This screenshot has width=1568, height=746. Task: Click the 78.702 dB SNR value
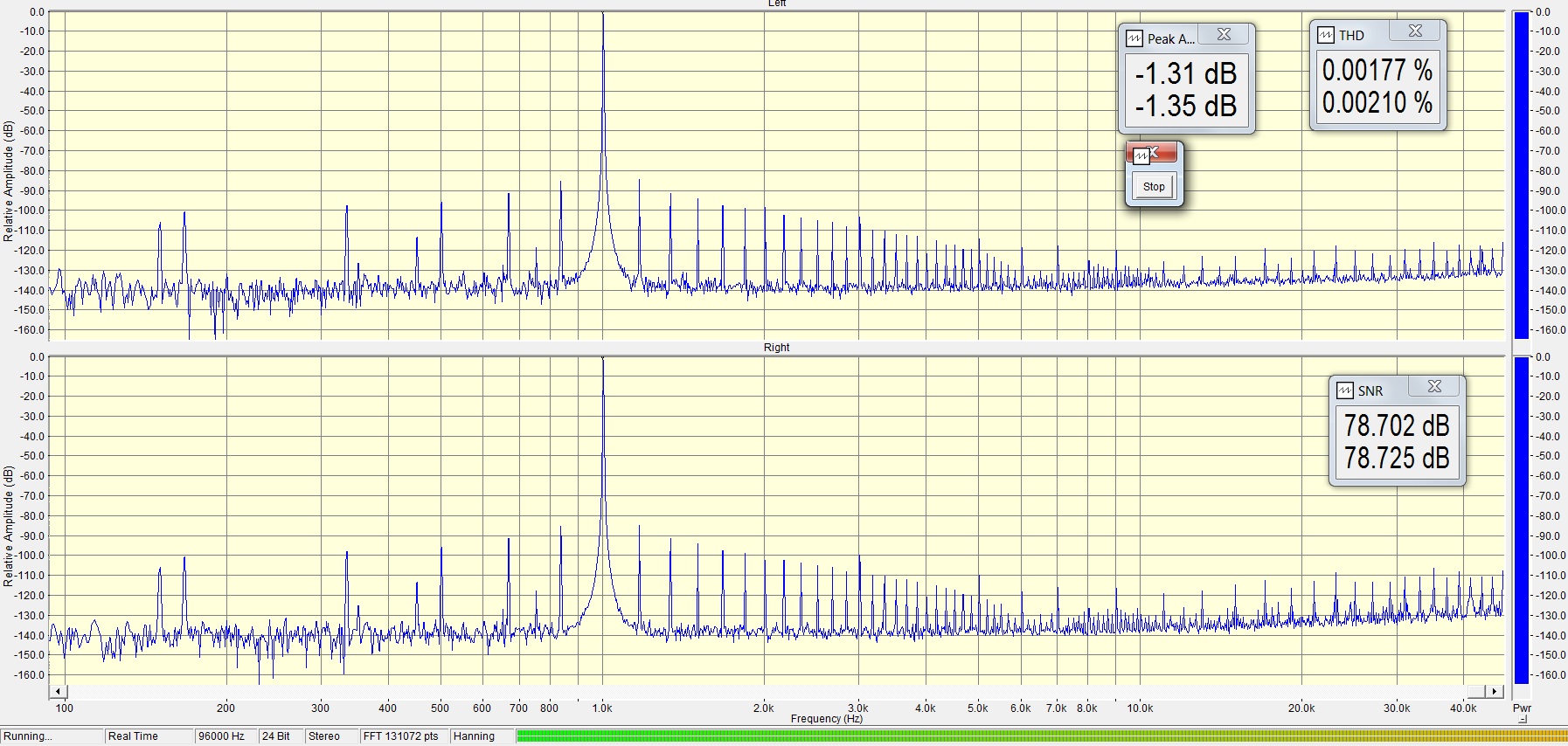pos(1397,425)
